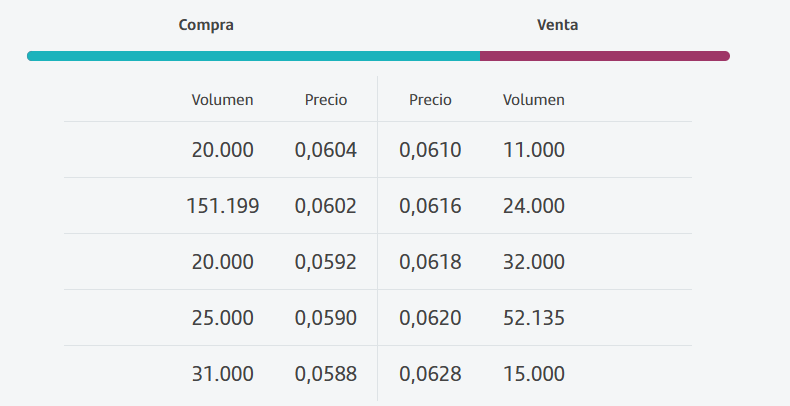The height and width of the screenshot is (406, 790).
Task: Click the teal Compra portion of bar
Action: pos(253,56)
